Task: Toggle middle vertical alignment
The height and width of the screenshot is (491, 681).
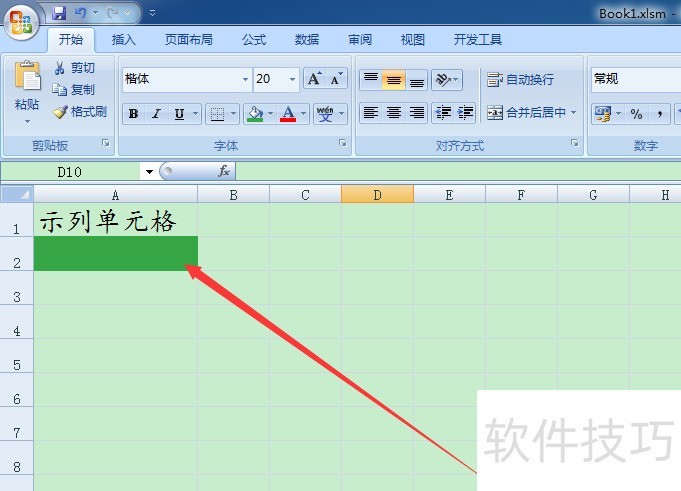Action: pos(393,79)
